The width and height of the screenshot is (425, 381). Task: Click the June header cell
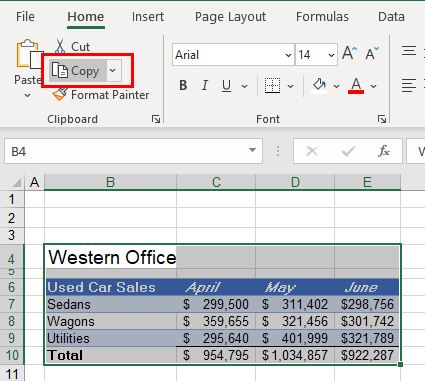(x=367, y=287)
